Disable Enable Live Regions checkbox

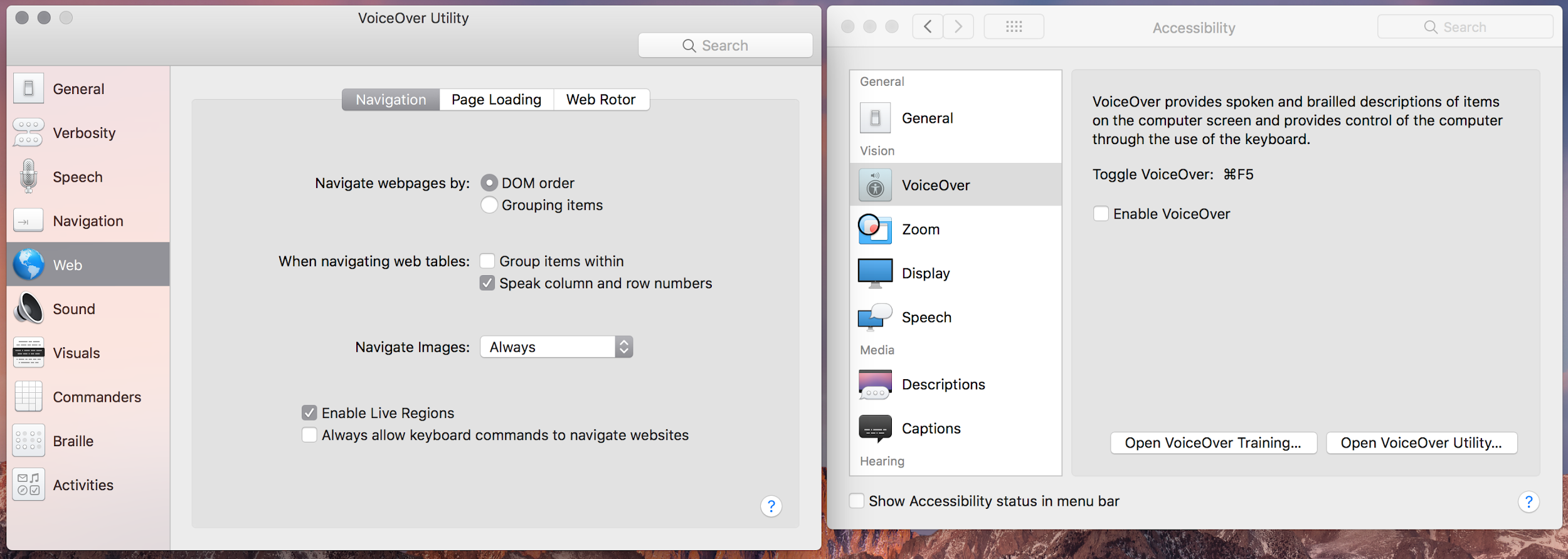[309, 412]
